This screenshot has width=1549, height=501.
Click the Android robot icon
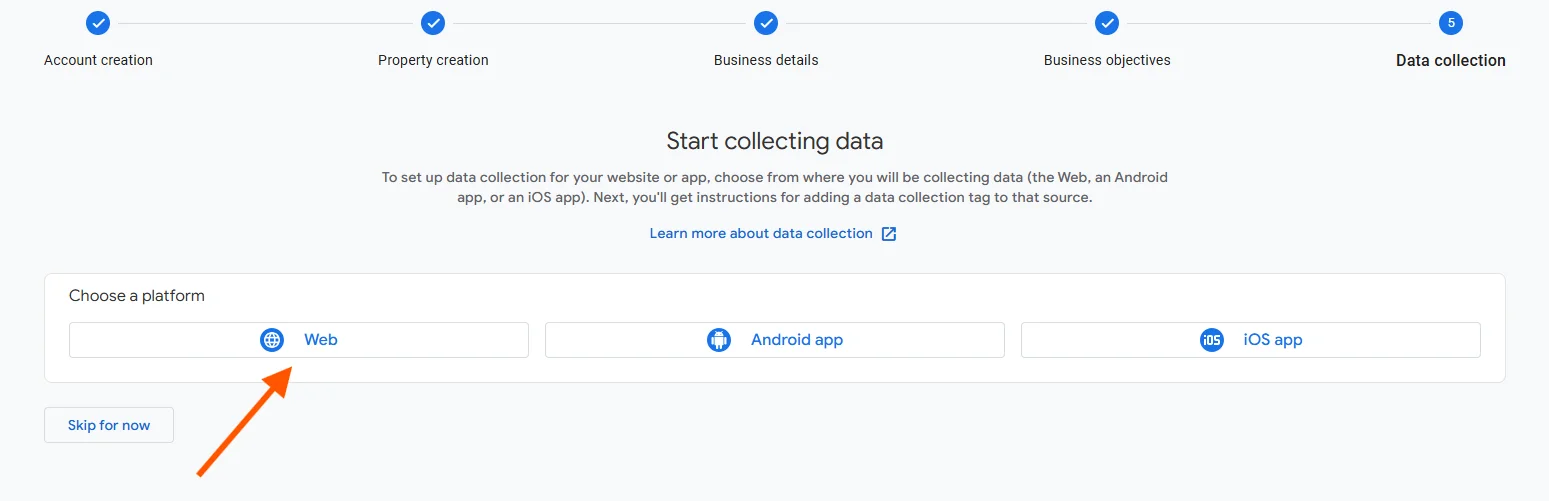(x=719, y=340)
